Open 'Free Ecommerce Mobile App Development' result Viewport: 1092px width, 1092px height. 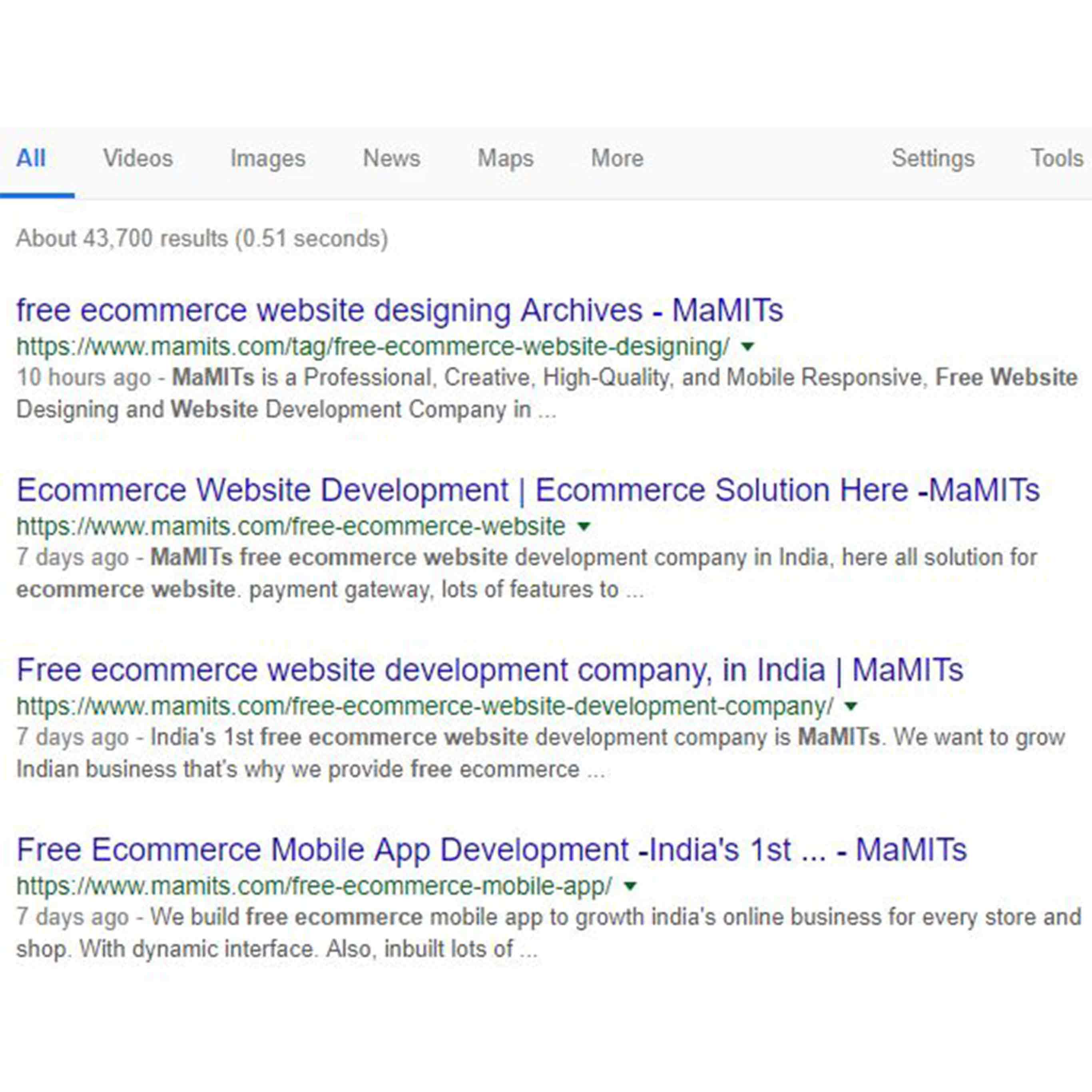pyautogui.click(x=491, y=849)
